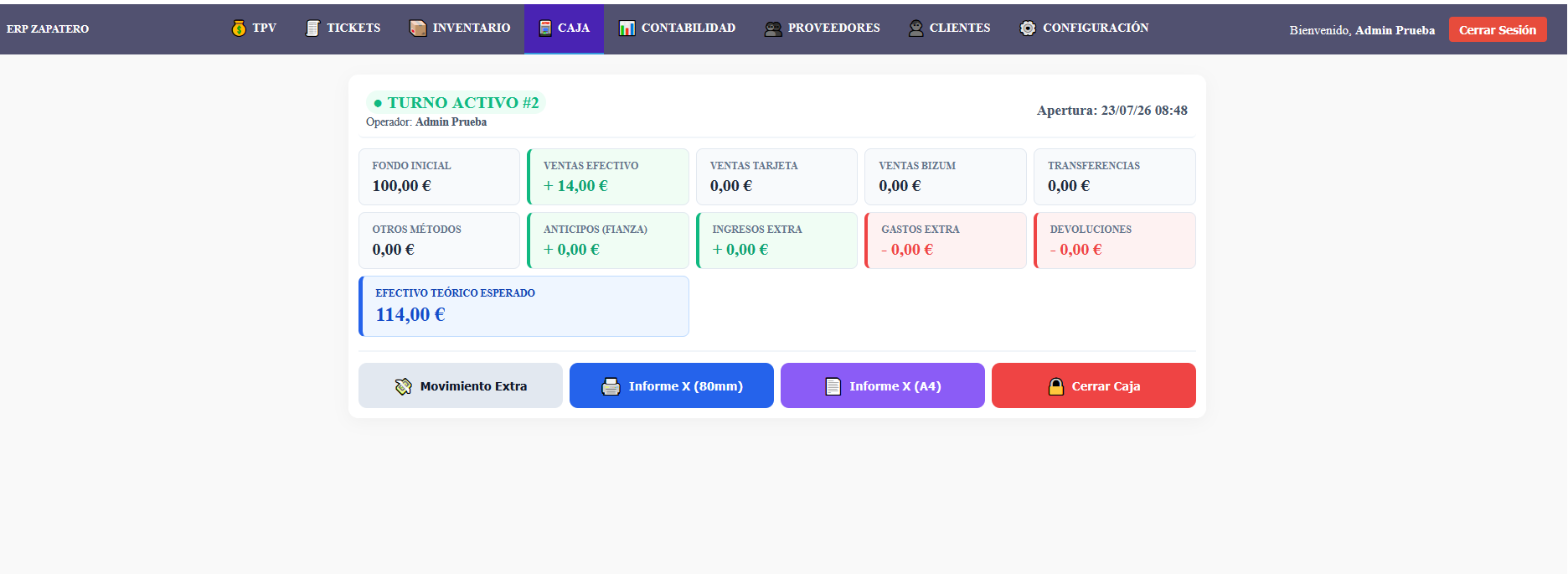
Task: Click the padlock icon on Cerrar Caja
Action: coord(1056,386)
